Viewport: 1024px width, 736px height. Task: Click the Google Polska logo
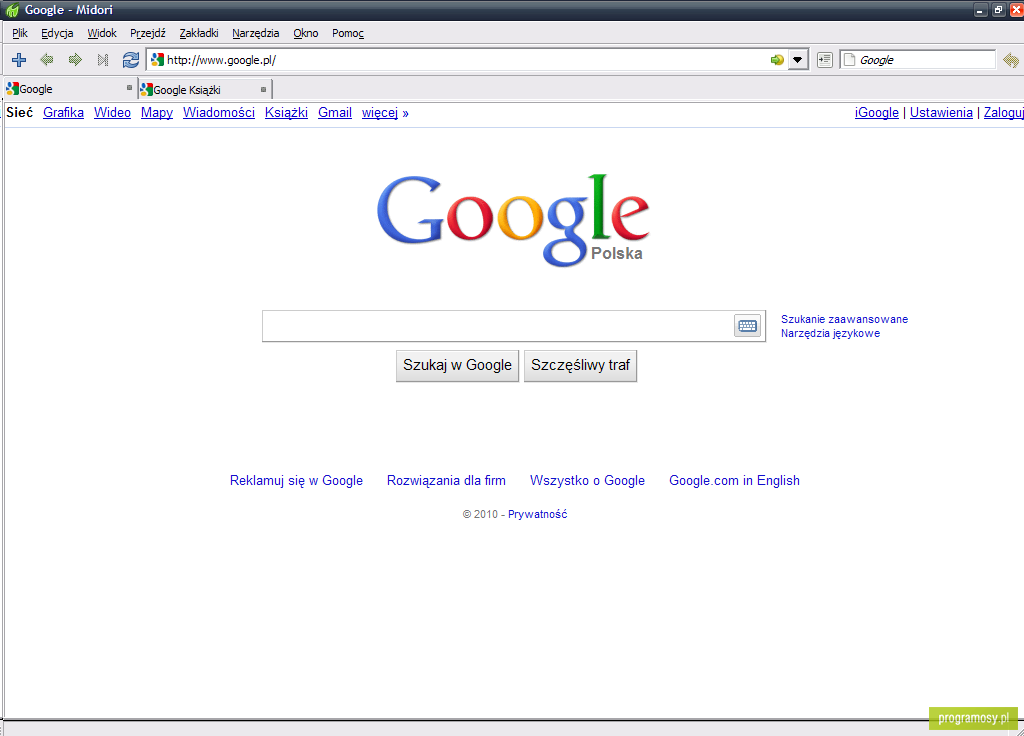coord(513,220)
